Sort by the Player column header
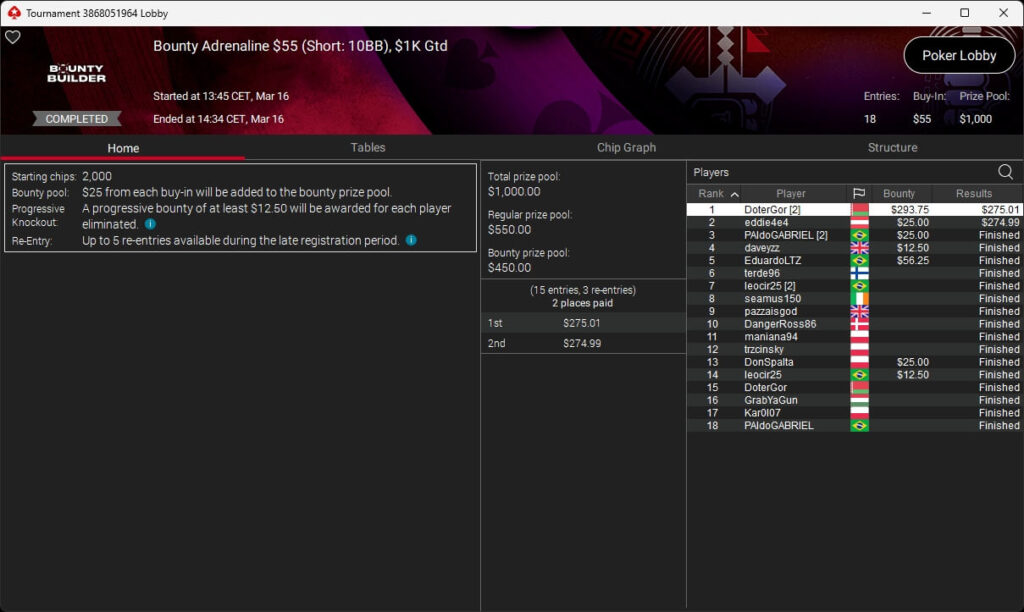1024x612 pixels. [x=791, y=193]
